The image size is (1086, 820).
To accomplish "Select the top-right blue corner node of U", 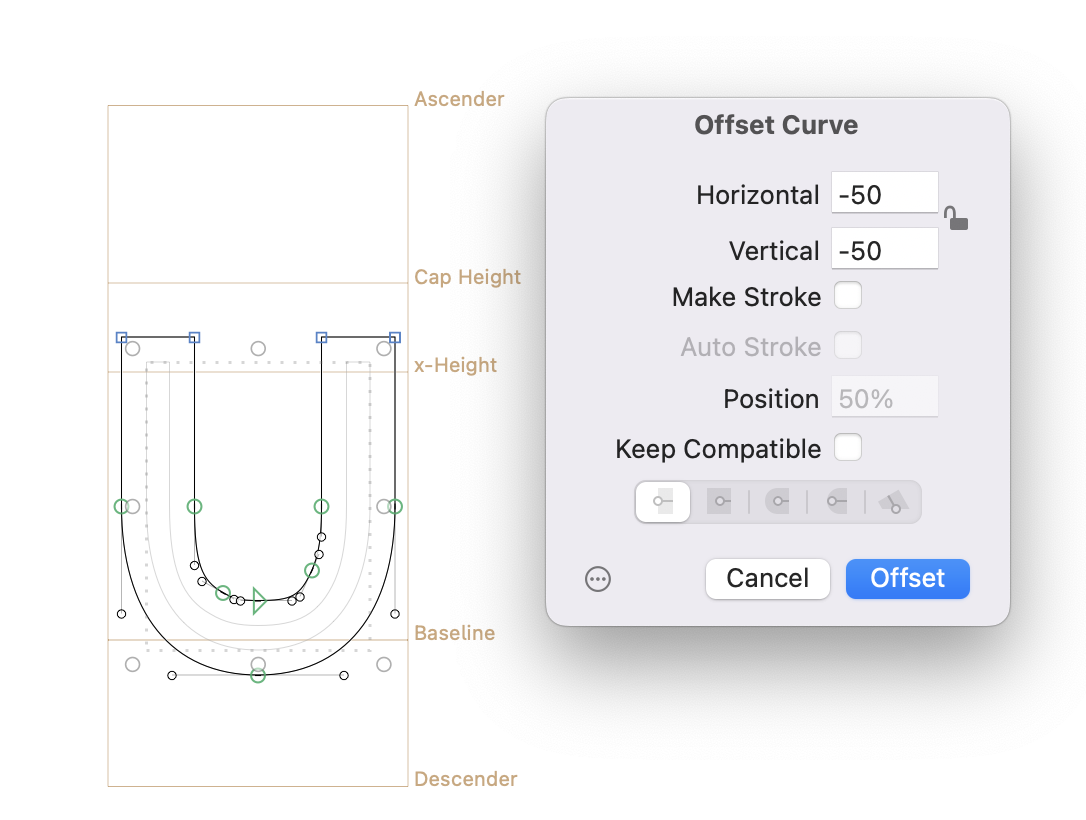I will pyautogui.click(x=395, y=338).
